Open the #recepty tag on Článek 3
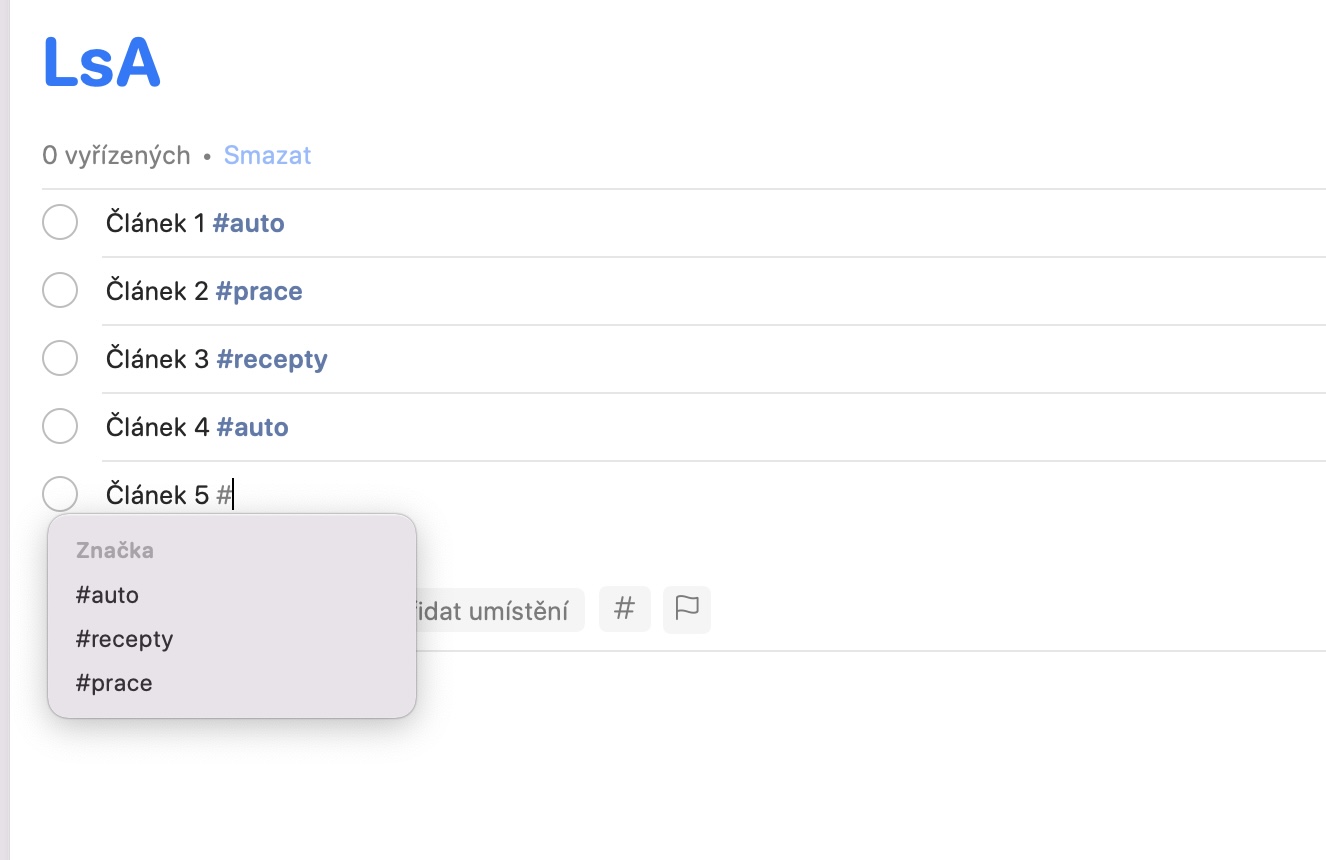The height and width of the screenshot is (860, 1326). (272, 359)
